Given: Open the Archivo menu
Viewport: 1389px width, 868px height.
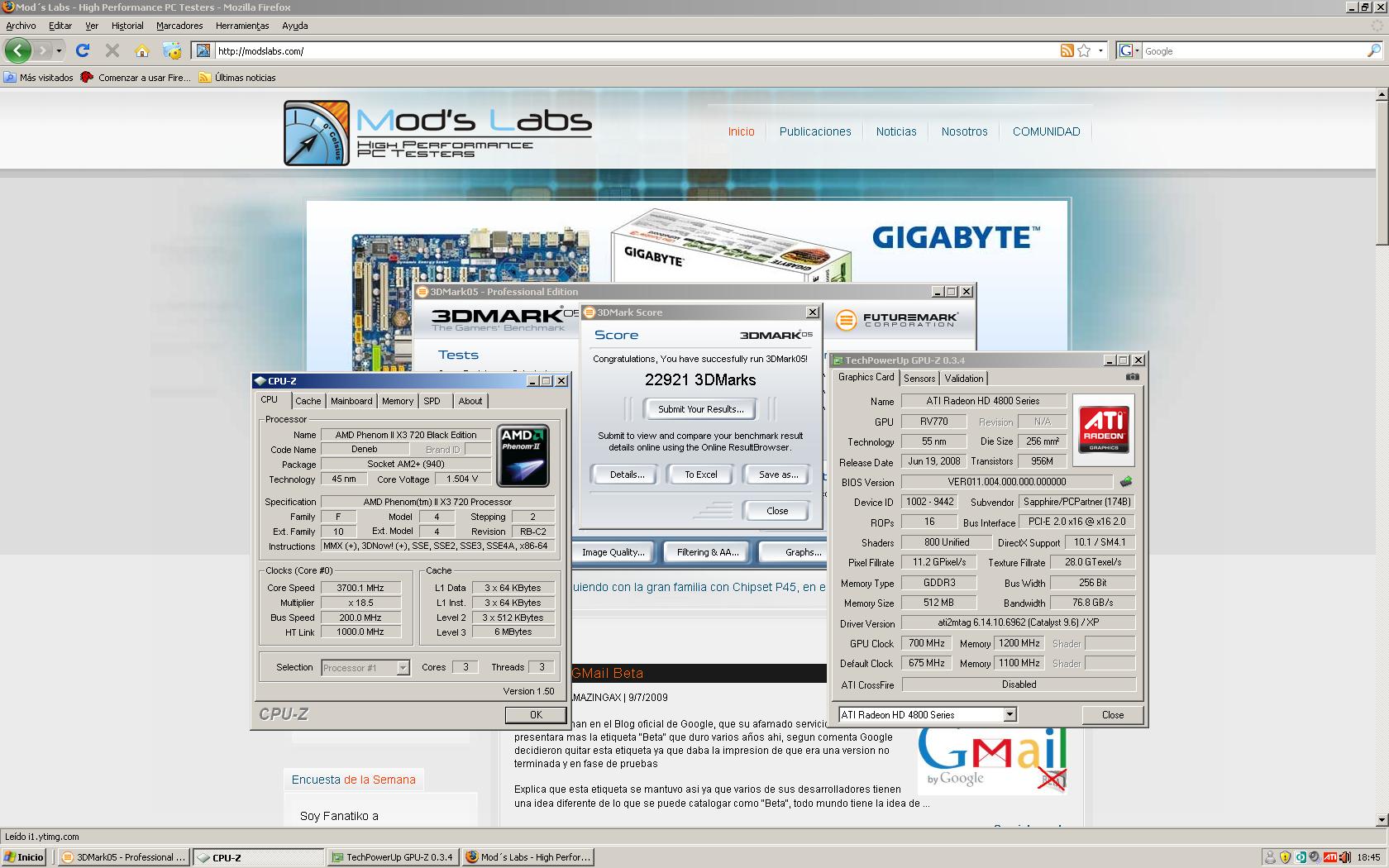Looking at the screenshot, I should coord(21,26).
